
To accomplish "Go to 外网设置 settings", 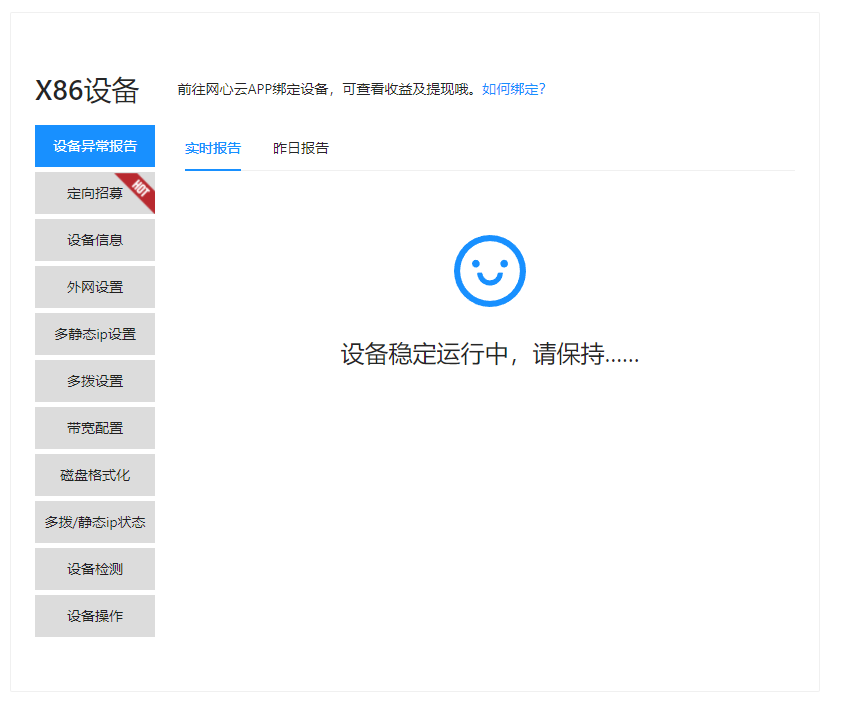I will 95,287.
